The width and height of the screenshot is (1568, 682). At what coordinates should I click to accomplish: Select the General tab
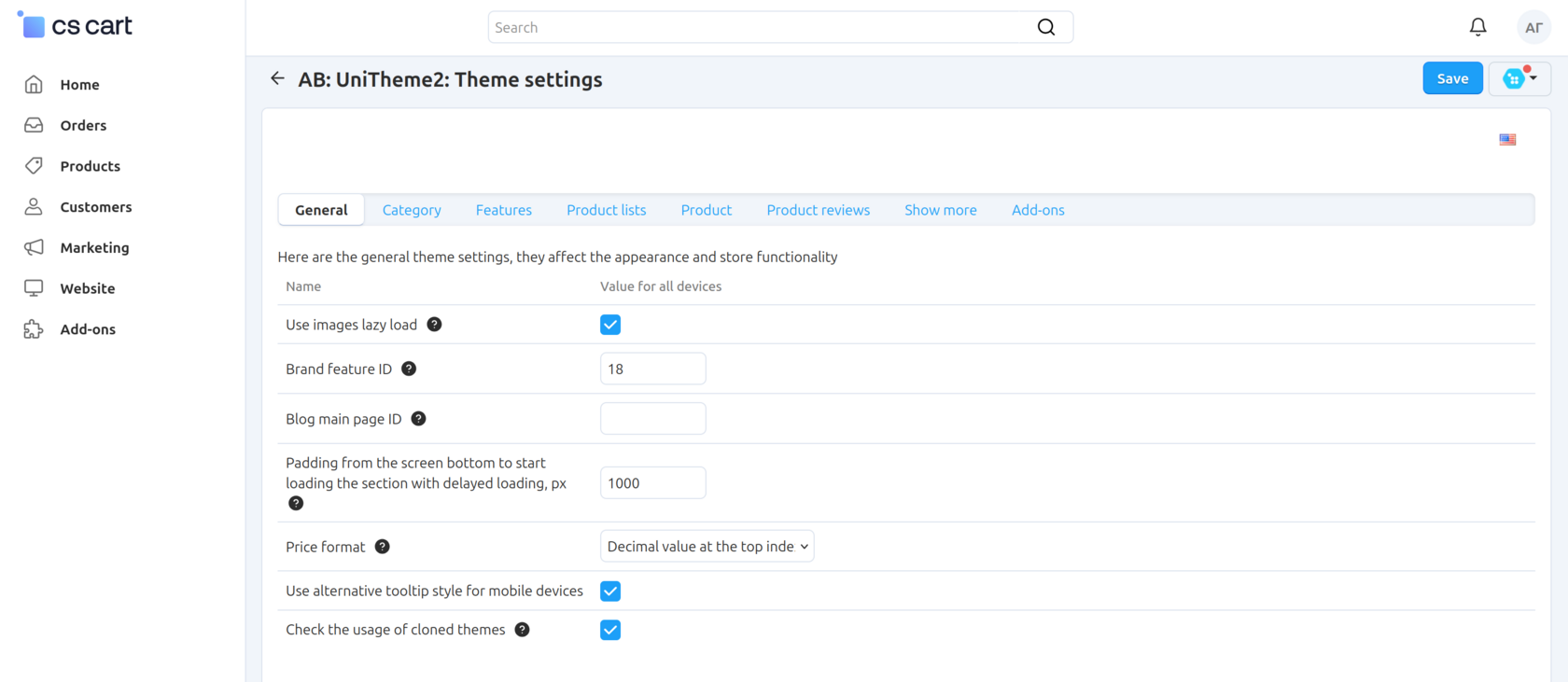321,210
